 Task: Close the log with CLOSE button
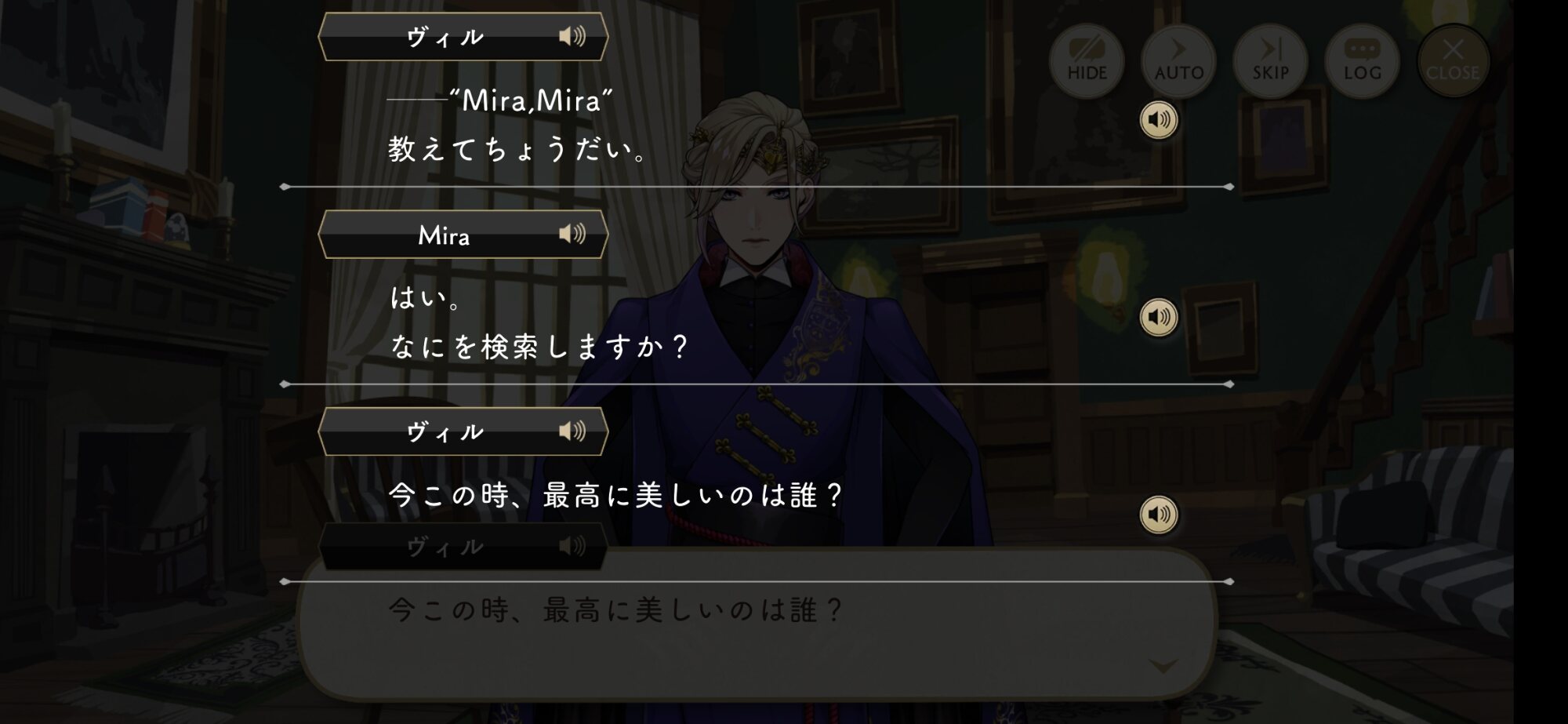[1453, 60]
